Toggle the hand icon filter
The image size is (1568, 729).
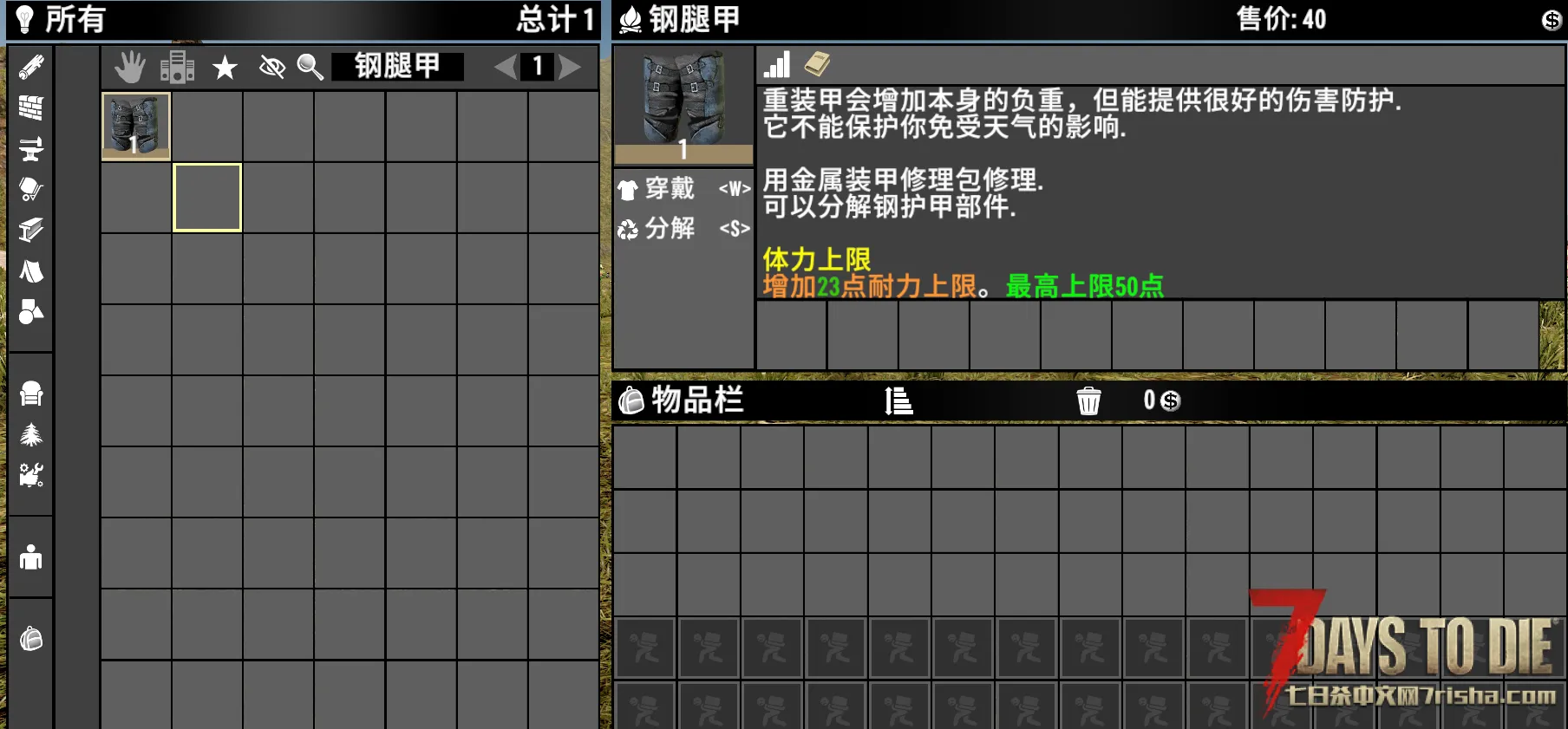(130, 67)
